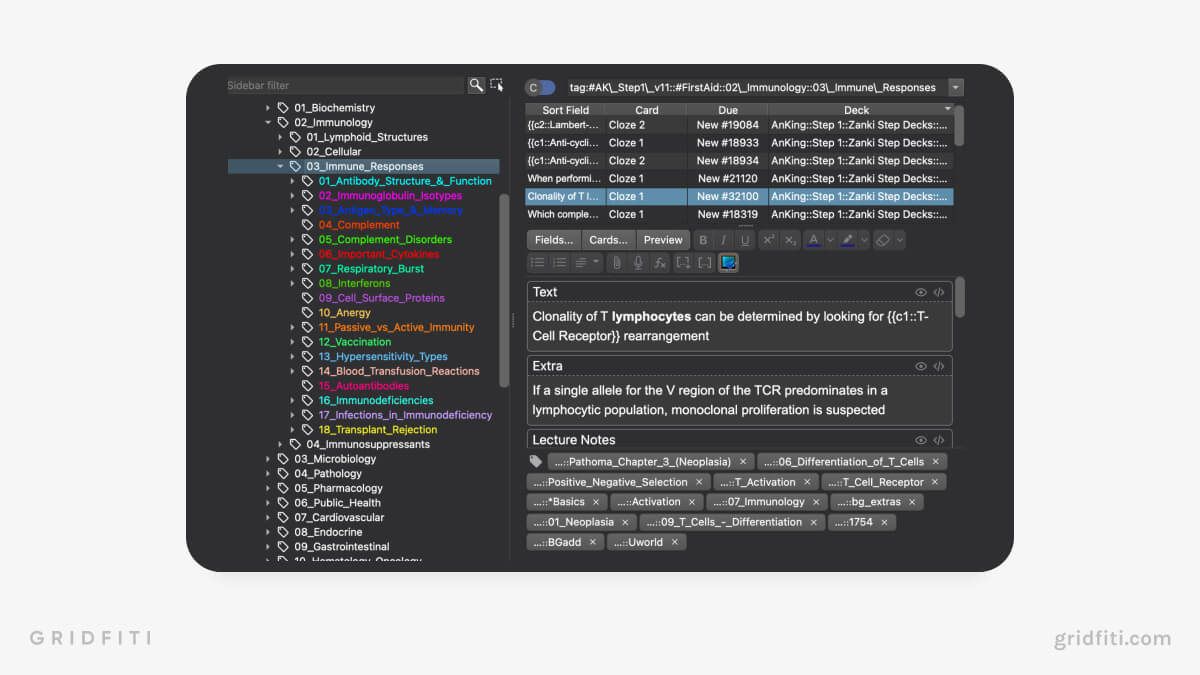Insert an ordered numbered list
Image resolution: width=1200 pixels, height=675 pixels.
pos(559,263)
